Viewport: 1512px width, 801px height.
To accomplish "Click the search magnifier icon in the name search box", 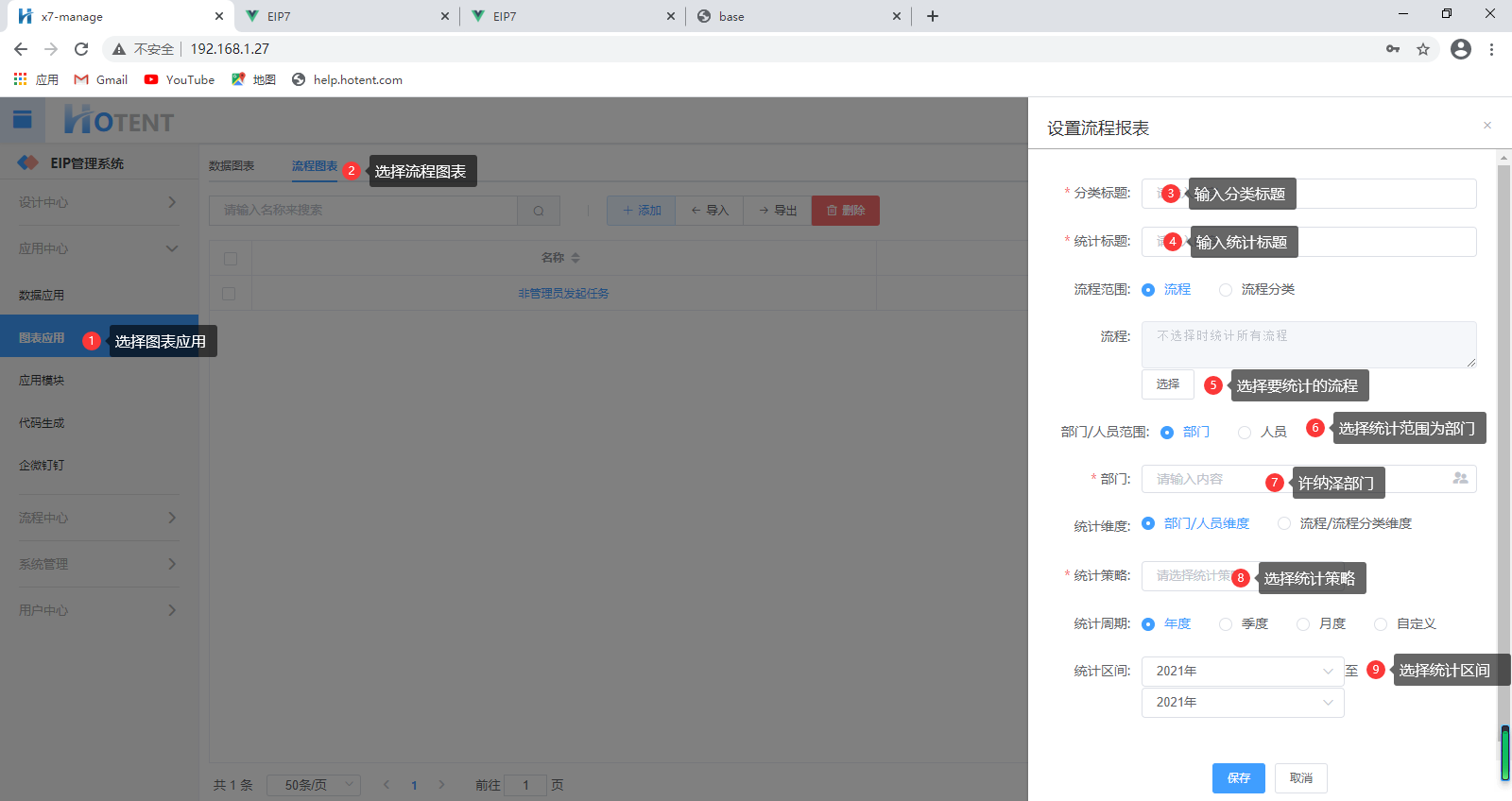I will coord(539,211).
